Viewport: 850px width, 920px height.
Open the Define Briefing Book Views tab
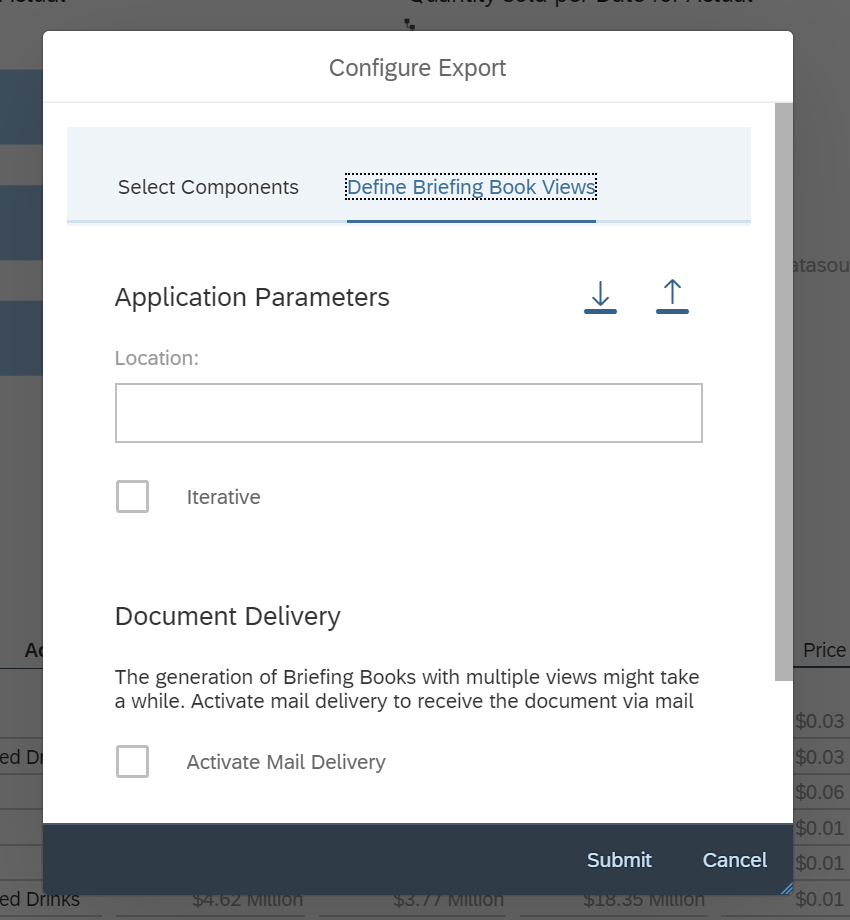pos(471,187)
